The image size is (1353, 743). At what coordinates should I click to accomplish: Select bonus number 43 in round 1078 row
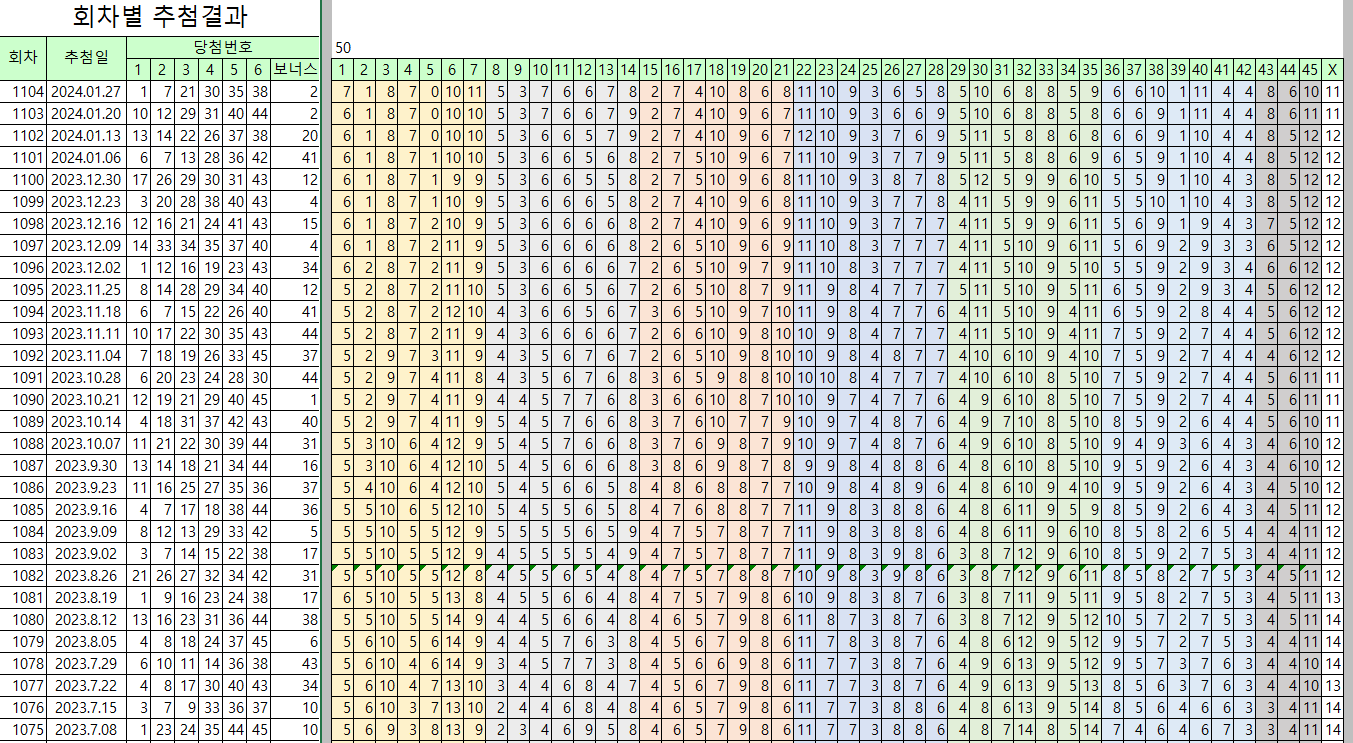click(295, 664)
